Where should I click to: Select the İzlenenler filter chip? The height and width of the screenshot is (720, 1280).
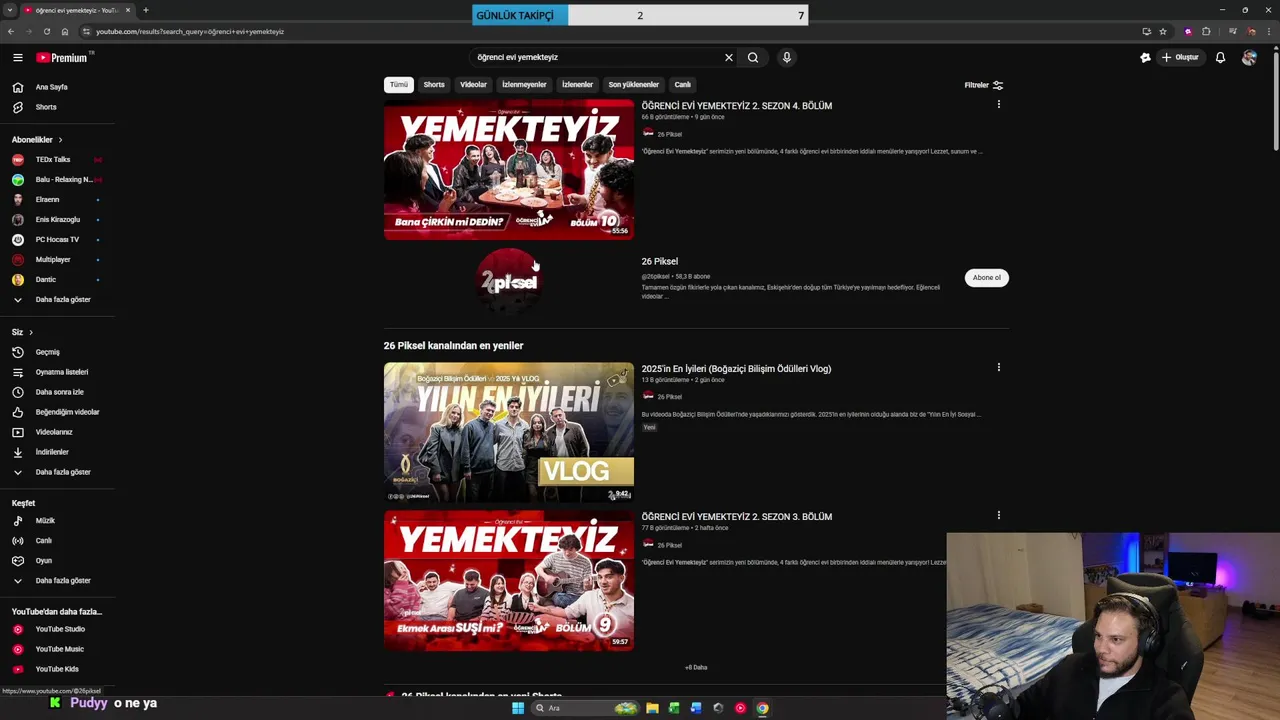[x=577, y=85]
